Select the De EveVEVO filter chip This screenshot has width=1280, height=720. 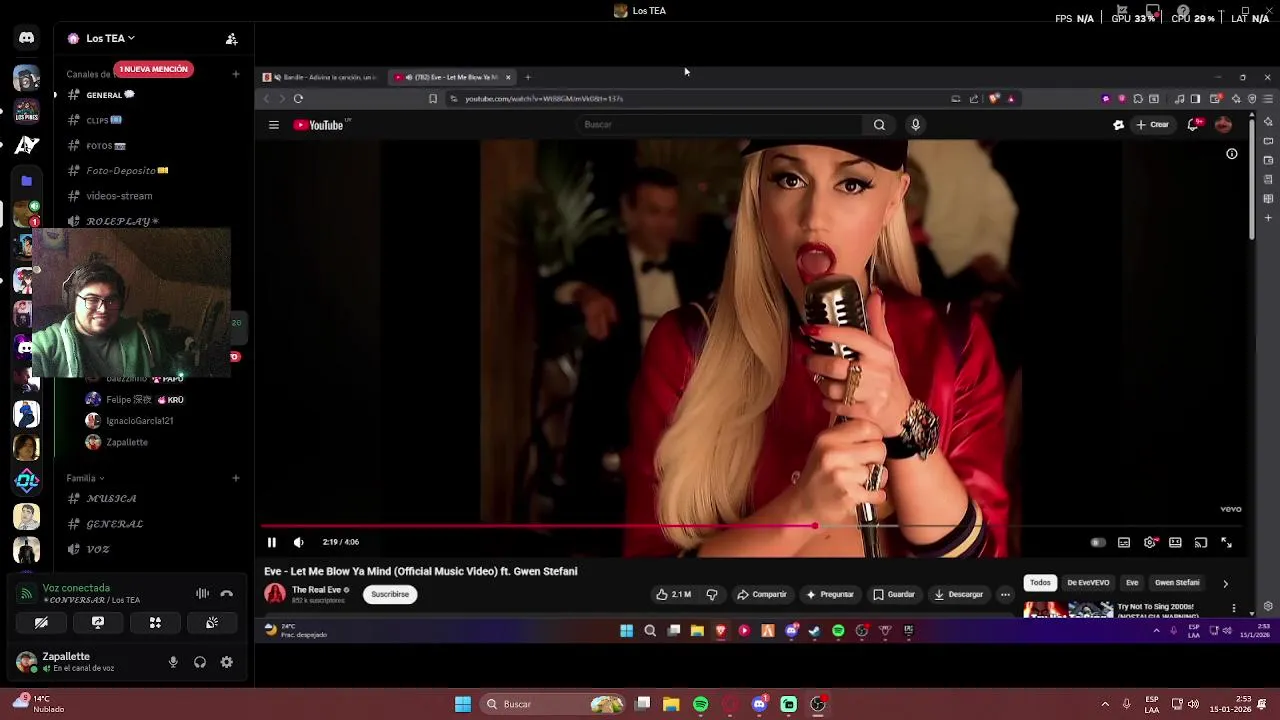[1088, 583]
